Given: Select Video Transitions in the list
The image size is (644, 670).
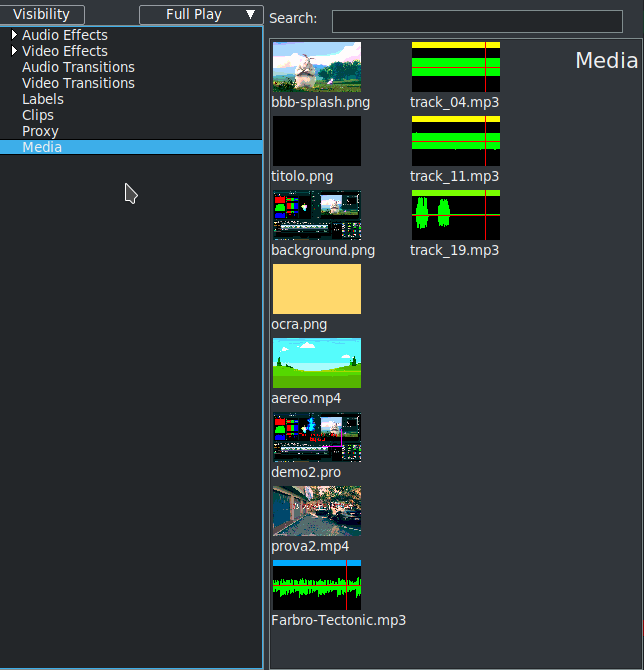Looking at the screenshot, I should click(x=78, y=83).
